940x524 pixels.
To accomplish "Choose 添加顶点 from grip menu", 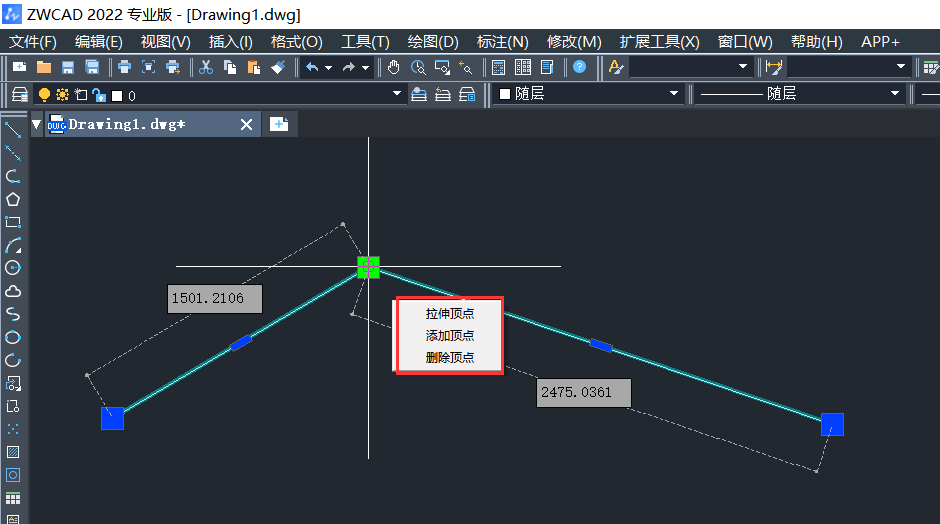I will tap(450, 336).
